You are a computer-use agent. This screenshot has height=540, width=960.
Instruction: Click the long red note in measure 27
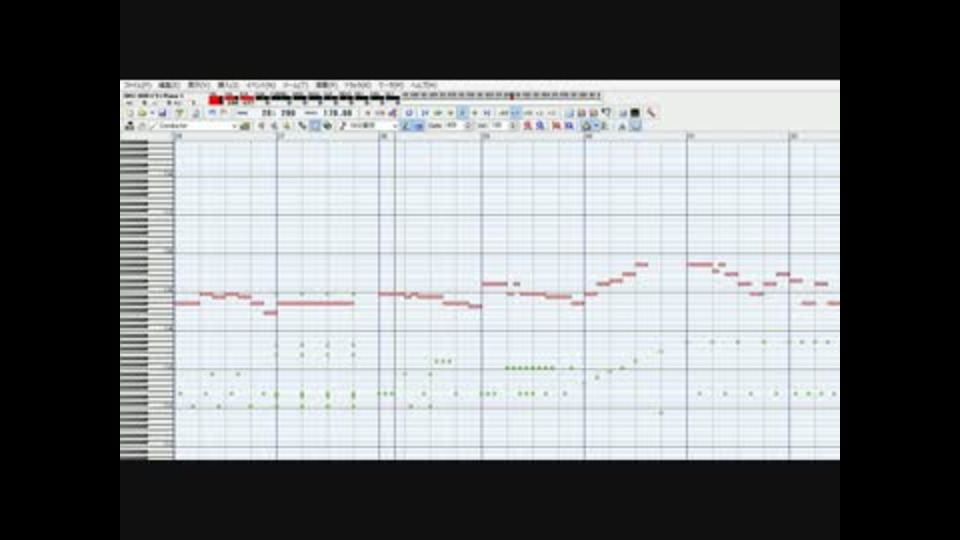315,303
